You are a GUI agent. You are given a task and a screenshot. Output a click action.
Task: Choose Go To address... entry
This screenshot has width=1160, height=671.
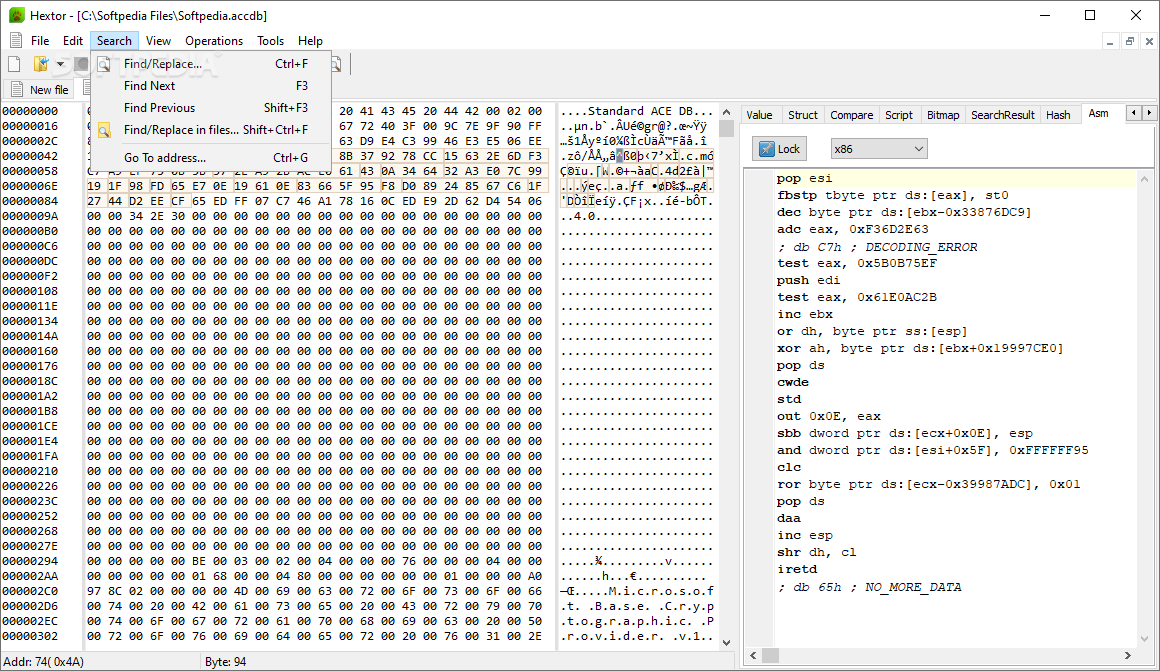[x=211, y=158]
